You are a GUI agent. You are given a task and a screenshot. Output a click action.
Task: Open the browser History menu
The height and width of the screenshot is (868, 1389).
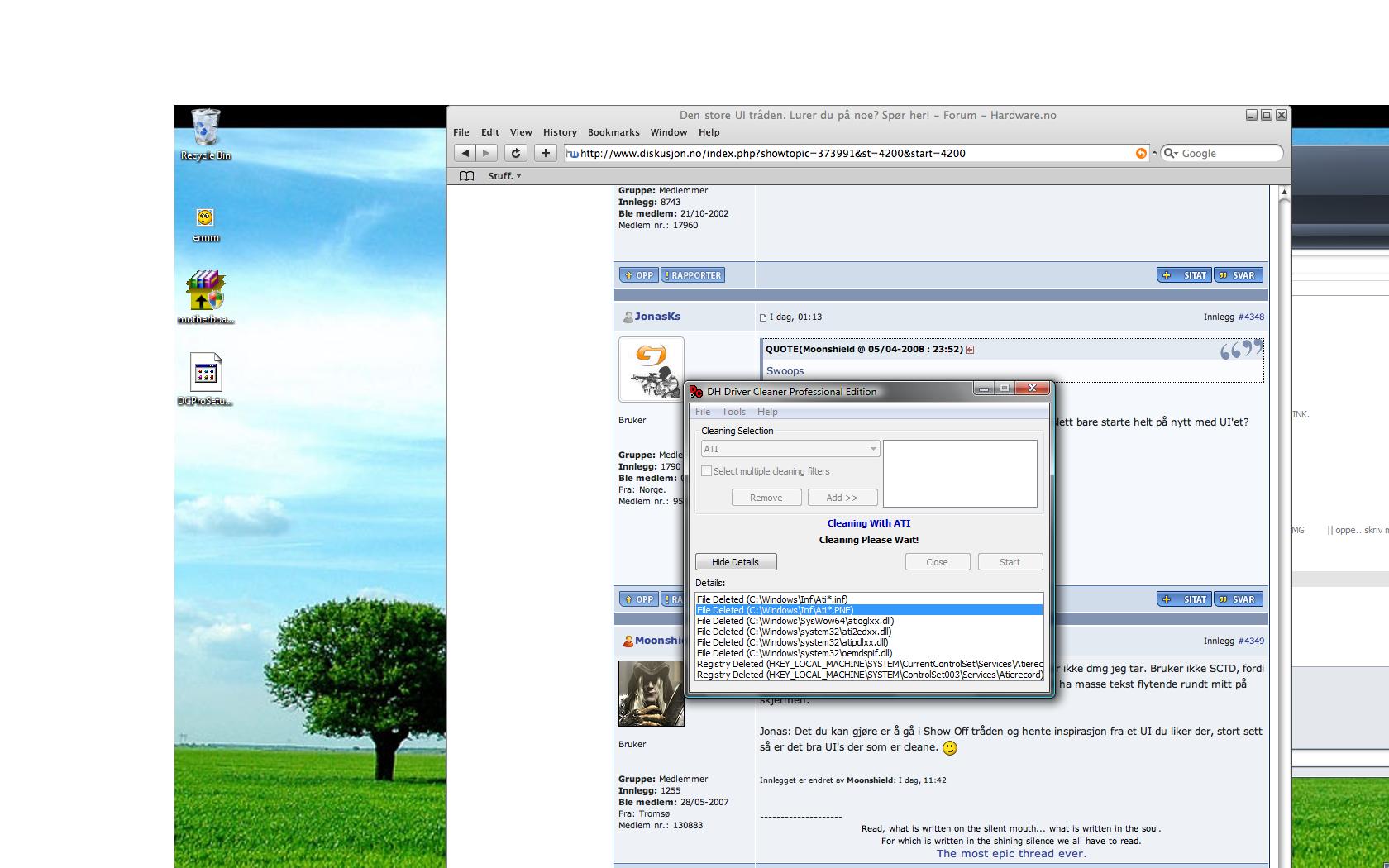560,132
